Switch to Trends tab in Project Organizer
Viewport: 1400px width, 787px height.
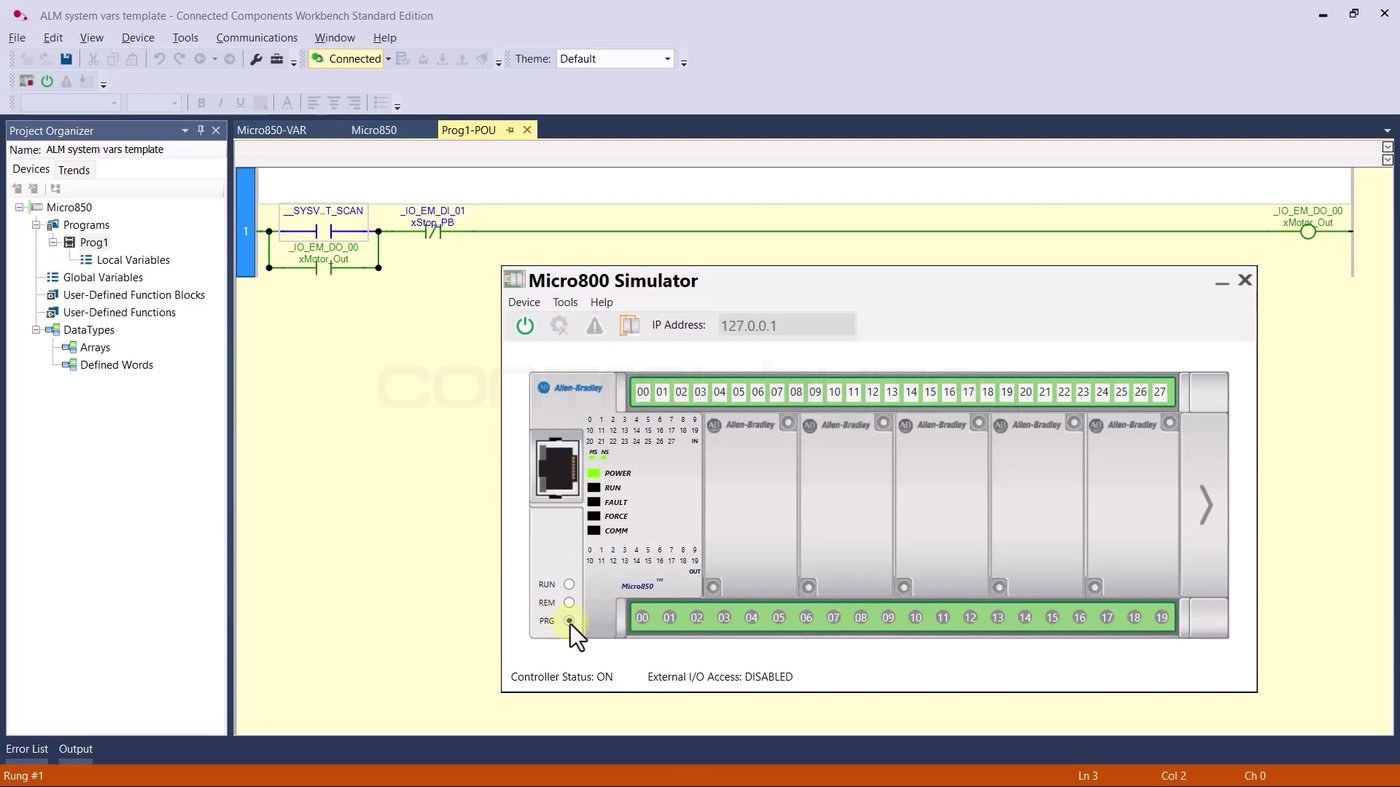coord(74,170)
